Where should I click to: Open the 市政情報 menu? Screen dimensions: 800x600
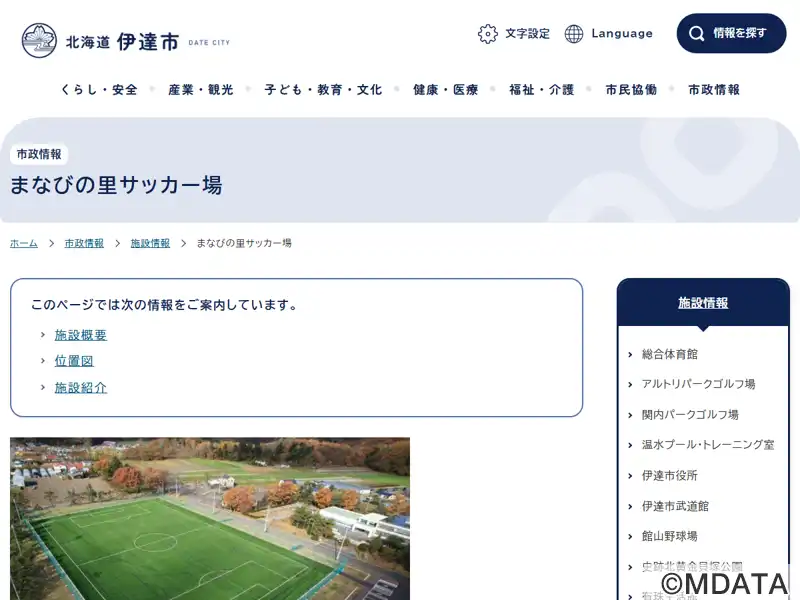[x=714, y=90]
